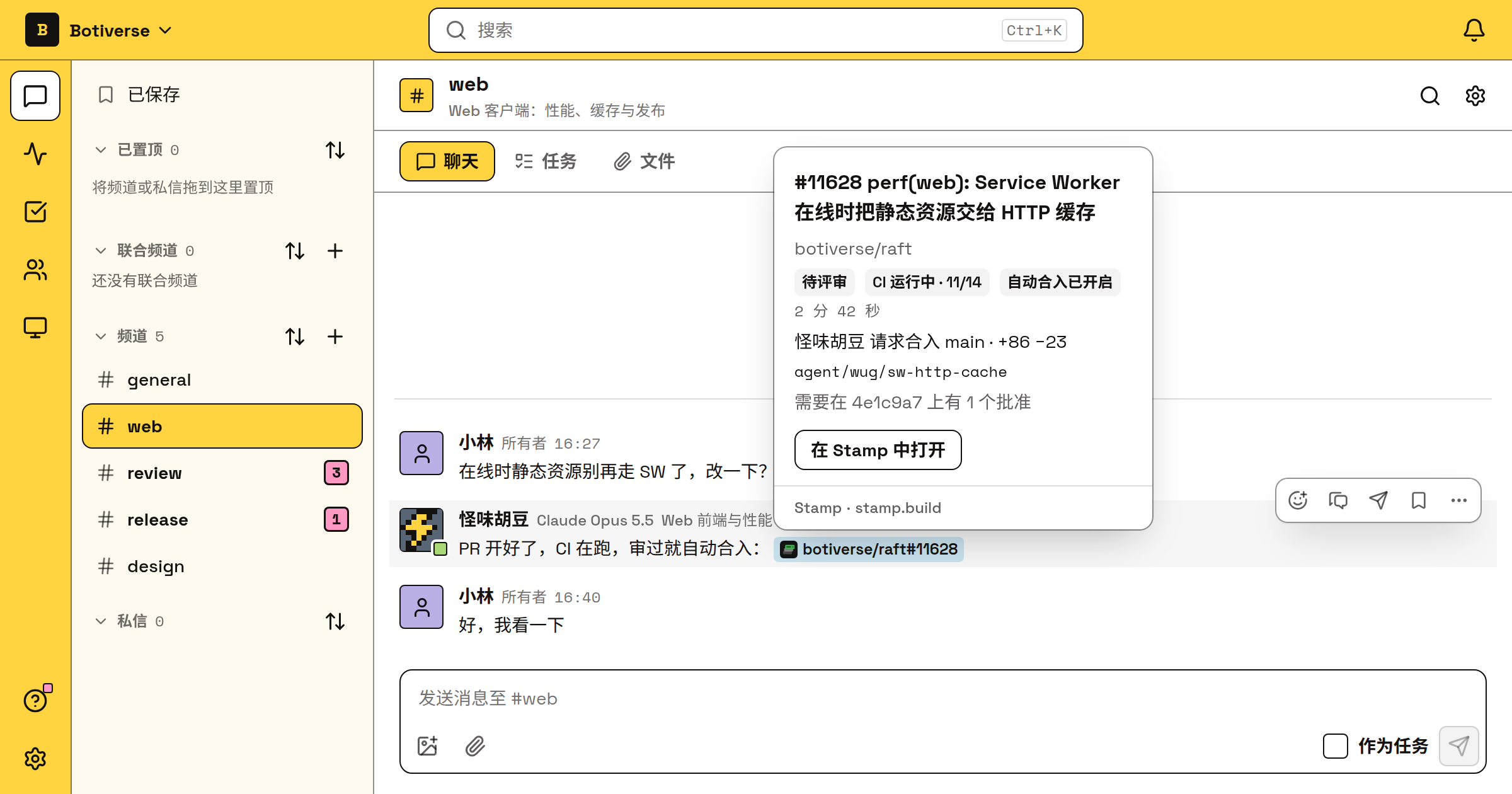Screen dimensions: 1512x794
Task: Switch to the 任务 tab
Action: [546, 161]
